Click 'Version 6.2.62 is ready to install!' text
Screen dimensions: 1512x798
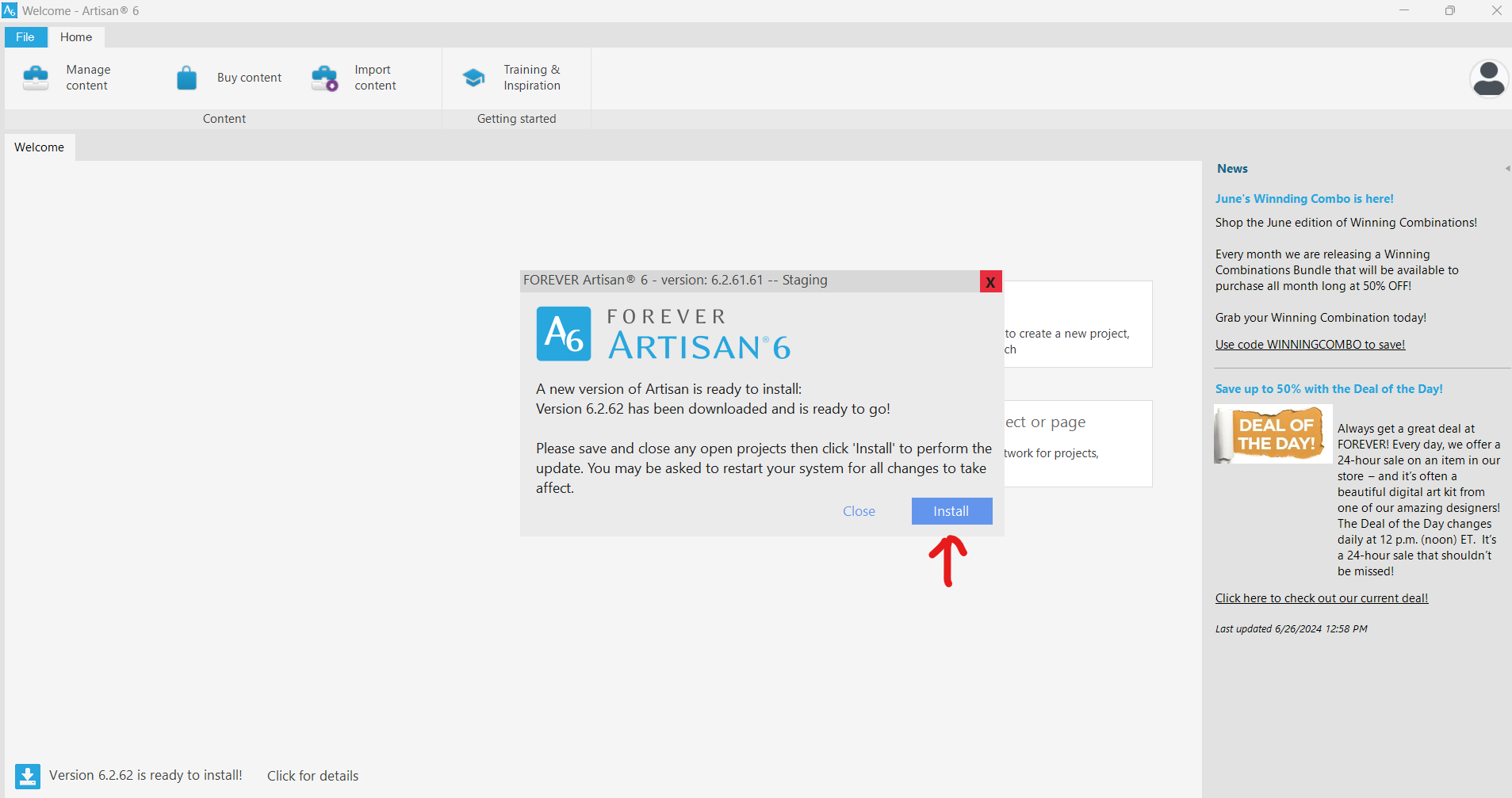pyautogui.click(x=146, y=775)
